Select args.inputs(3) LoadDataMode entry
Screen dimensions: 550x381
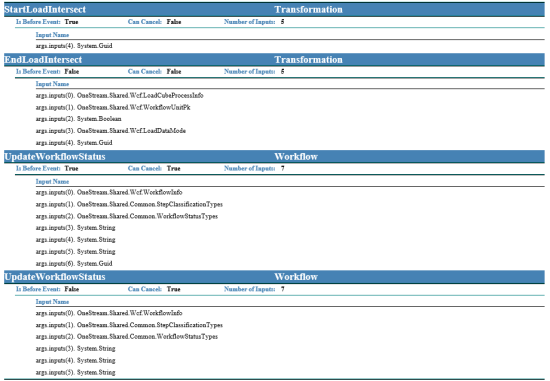pyautogui.click(x=110, y=131)
